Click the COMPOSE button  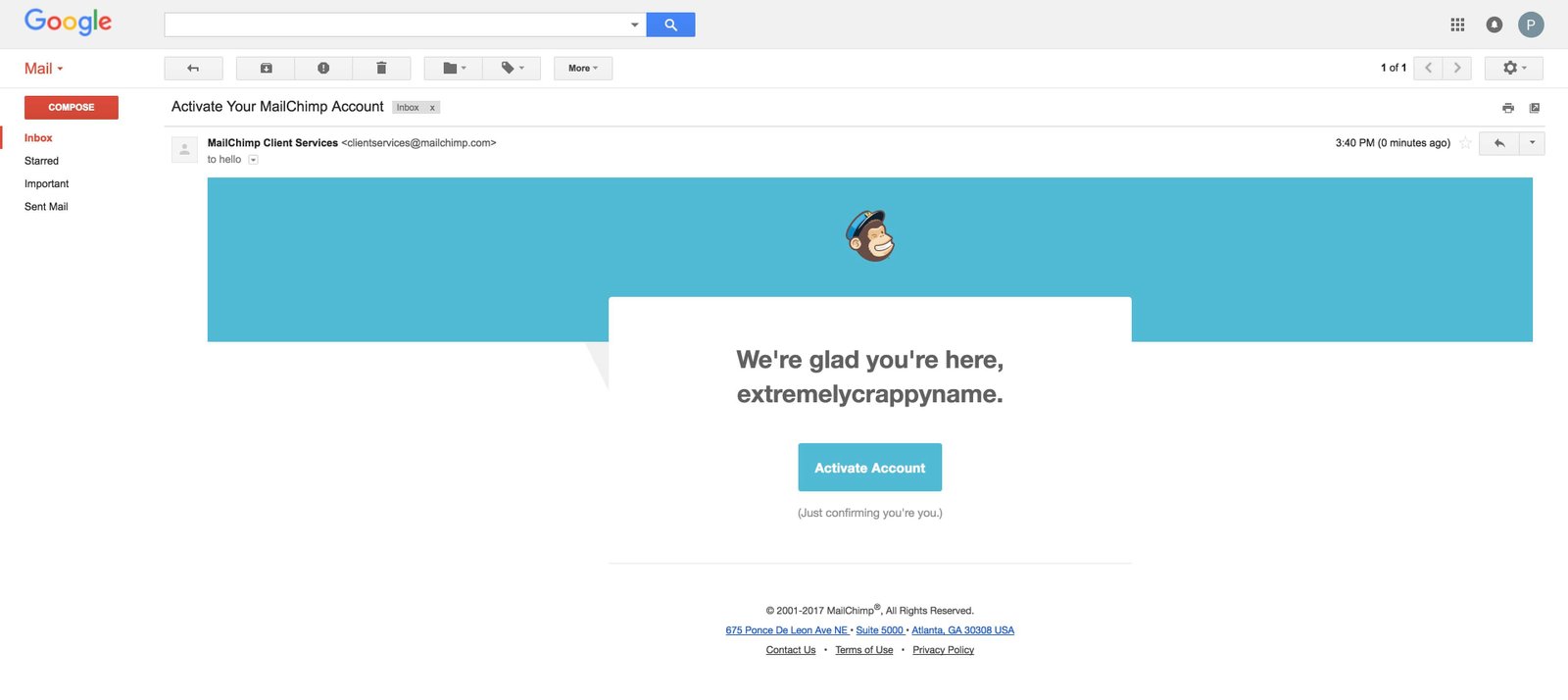72,107
